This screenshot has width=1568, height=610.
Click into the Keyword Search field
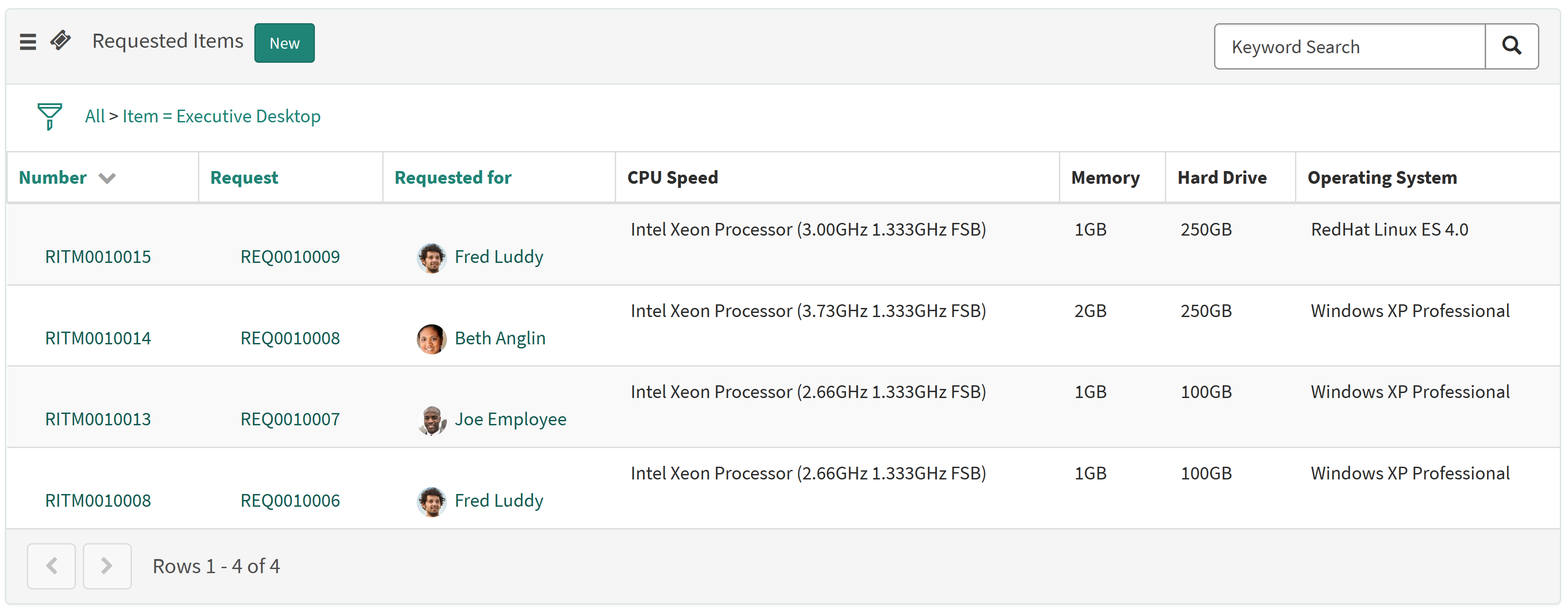[1349, 47]
